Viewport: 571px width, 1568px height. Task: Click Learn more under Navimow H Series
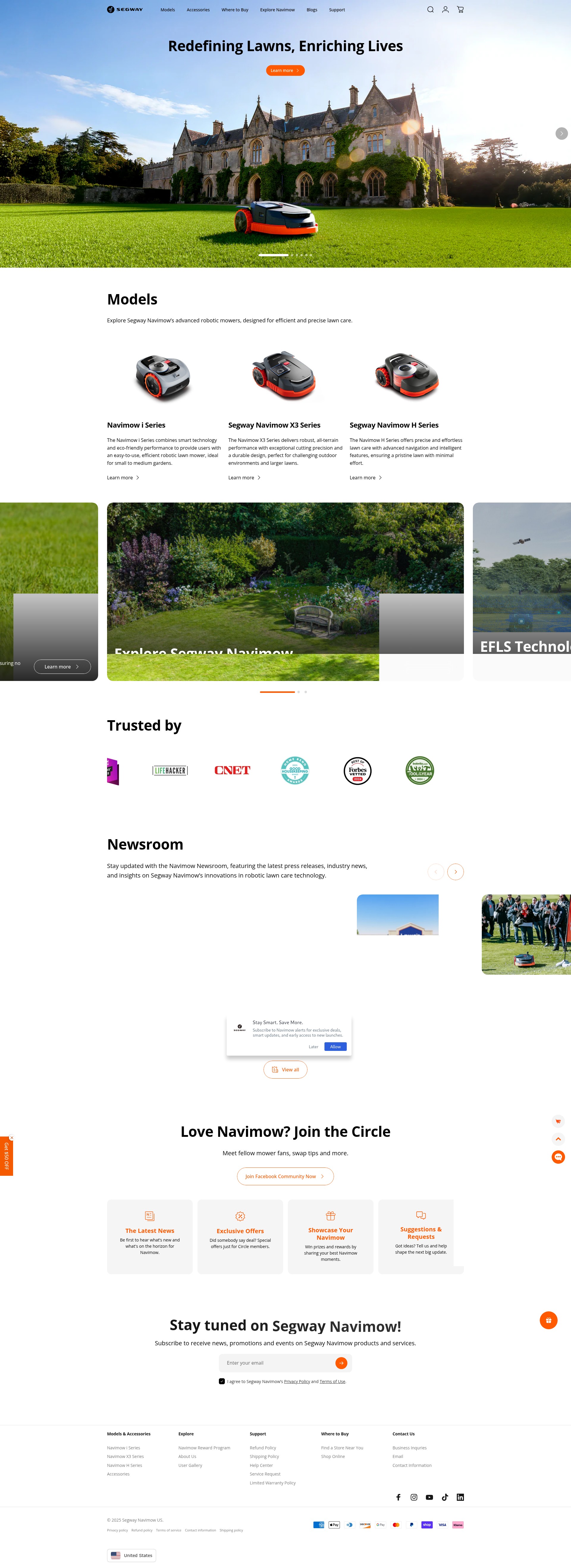[365, 478]
